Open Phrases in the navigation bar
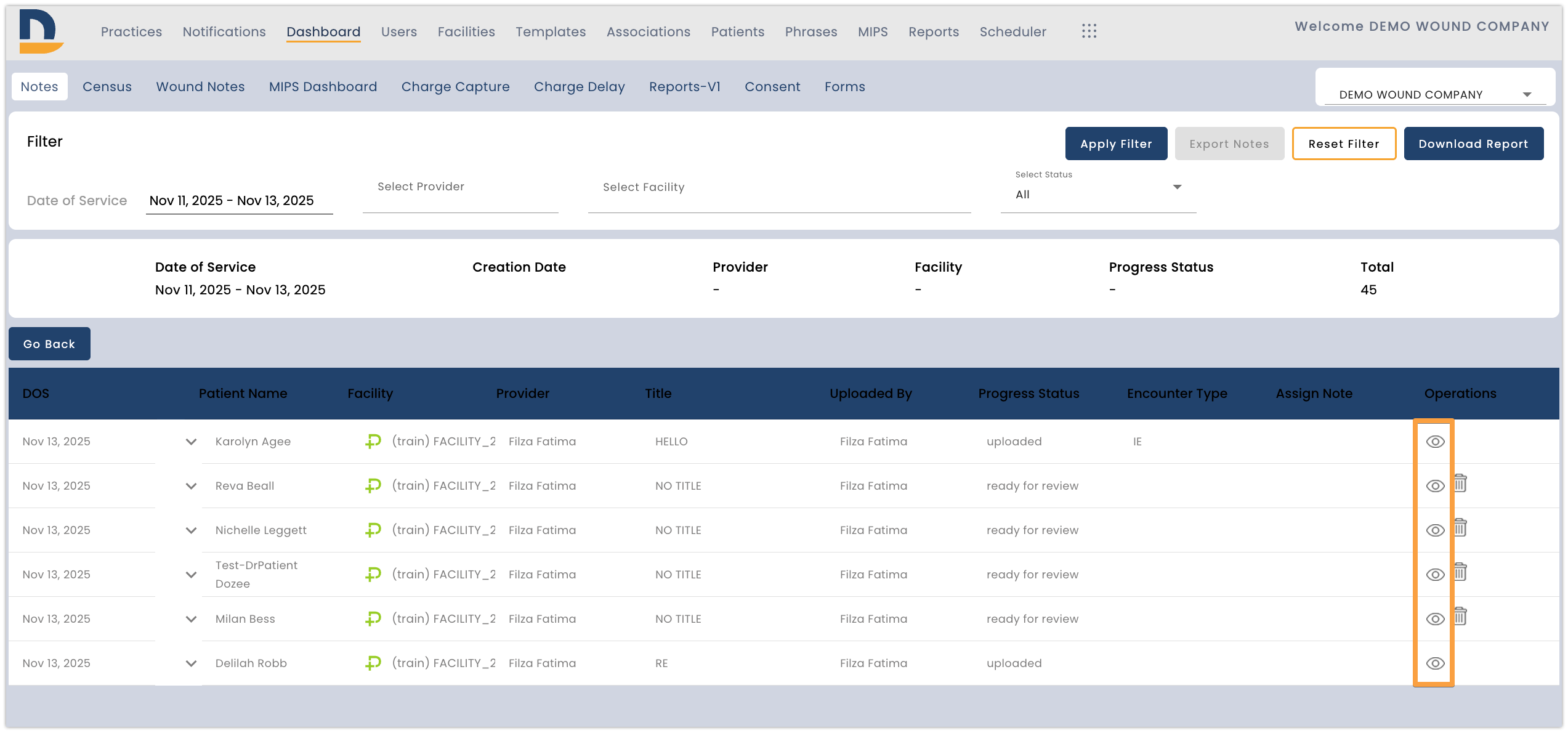The image size is (1568, 733). coord(811,31)
